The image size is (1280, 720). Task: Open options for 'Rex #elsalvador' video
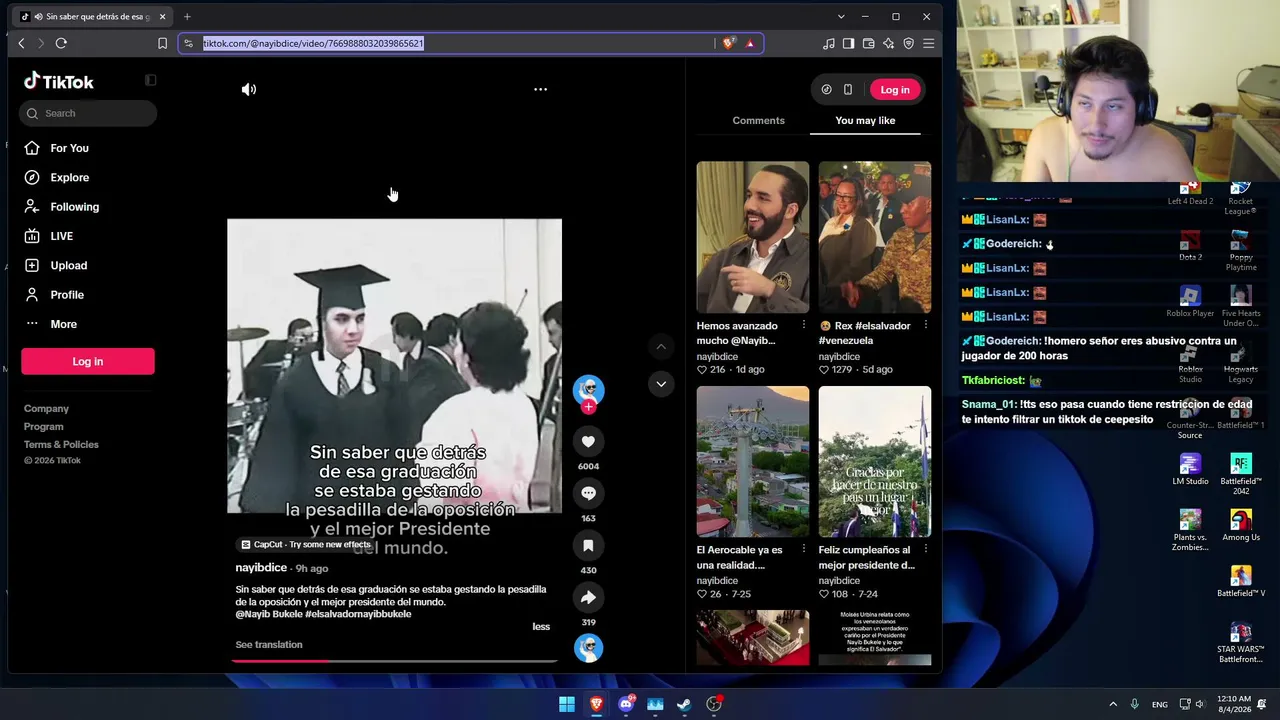pos(925,325)
